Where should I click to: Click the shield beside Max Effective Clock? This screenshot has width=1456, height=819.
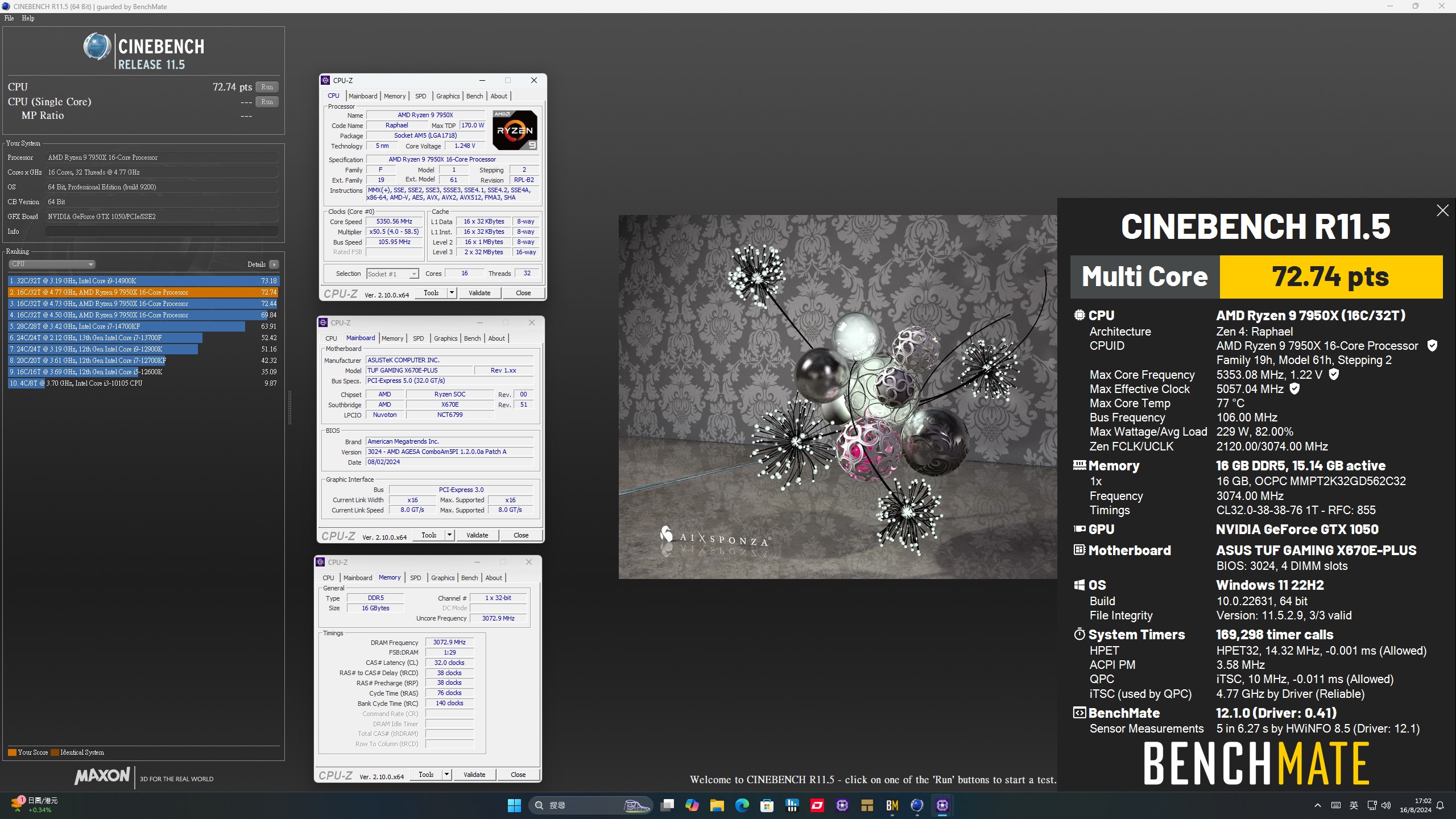(1294, 389)
